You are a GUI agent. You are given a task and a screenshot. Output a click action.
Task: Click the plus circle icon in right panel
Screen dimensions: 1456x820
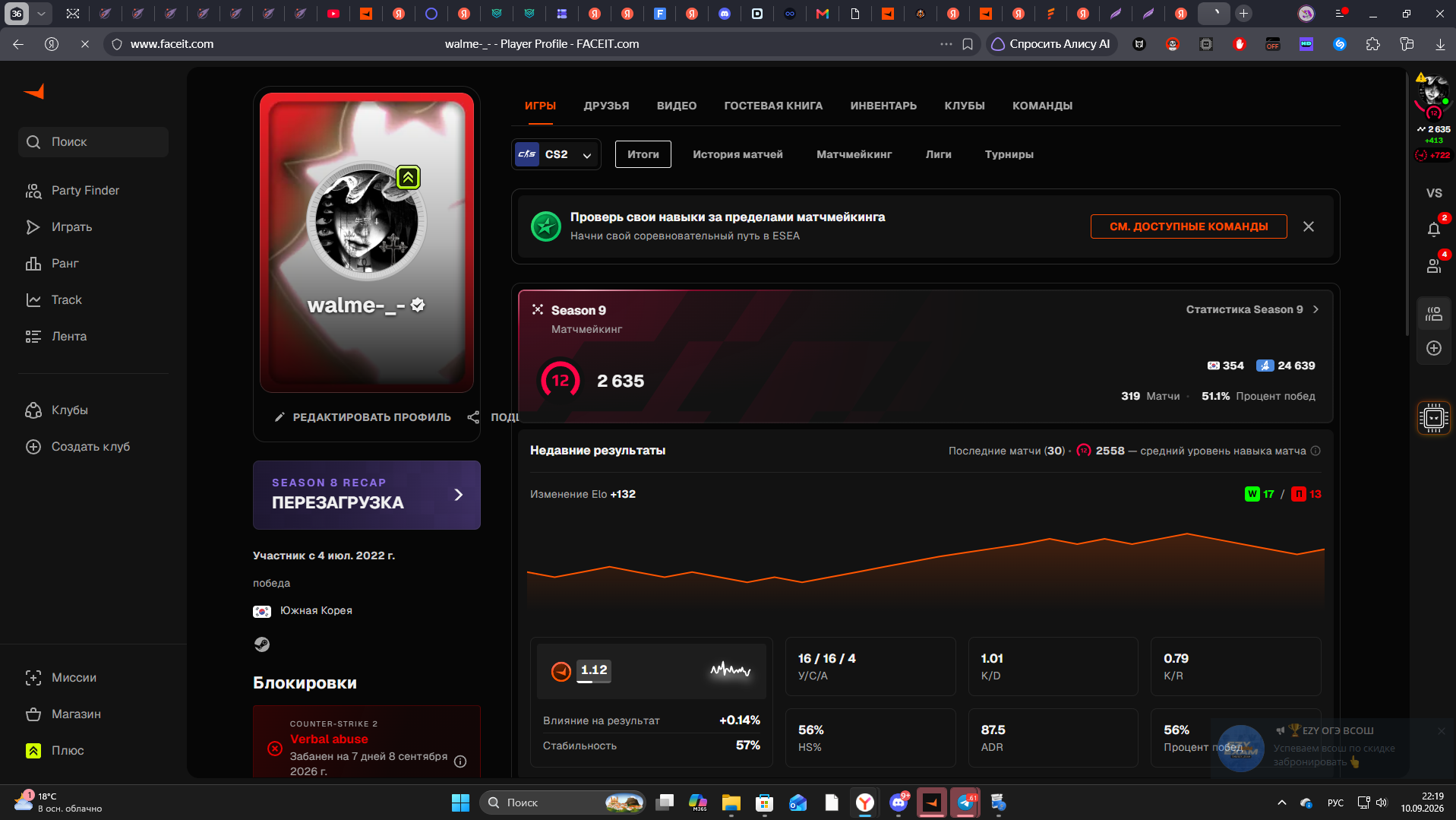1434,348
